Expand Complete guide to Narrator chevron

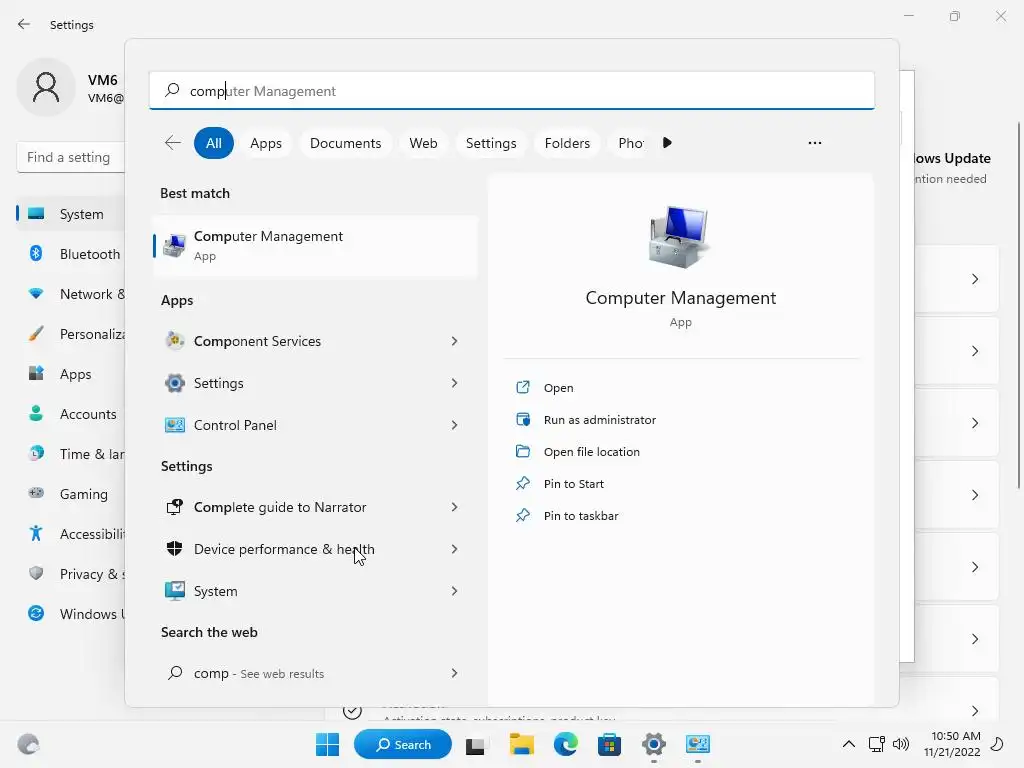[x=454, y=507]
